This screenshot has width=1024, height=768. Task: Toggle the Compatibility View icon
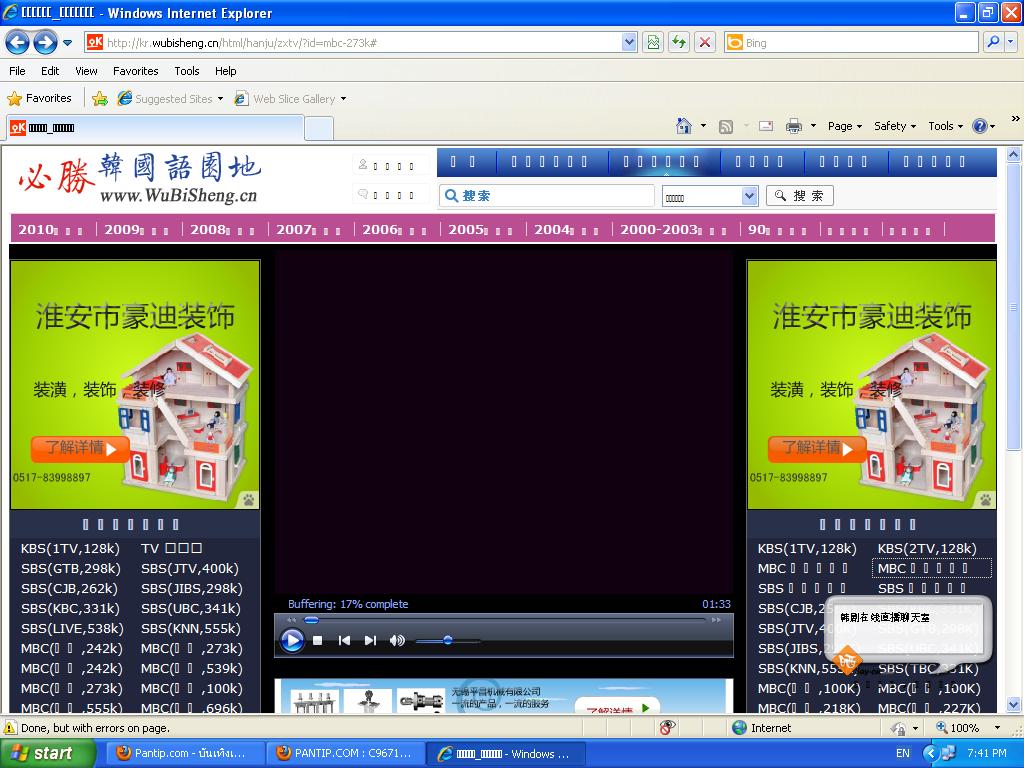653,43
